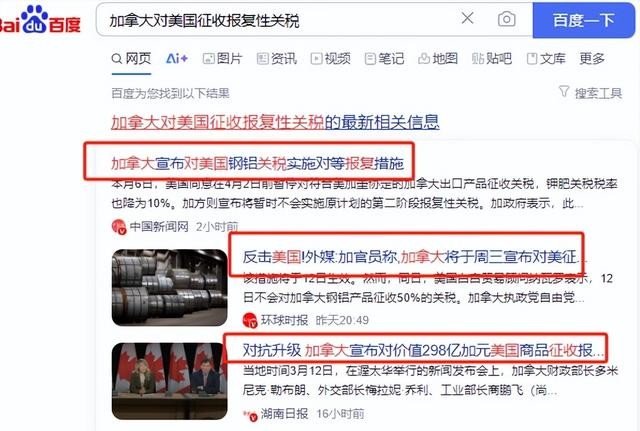640x431 pixels.
Task: Expand the 更多 menu
Action: pos(592,58)
